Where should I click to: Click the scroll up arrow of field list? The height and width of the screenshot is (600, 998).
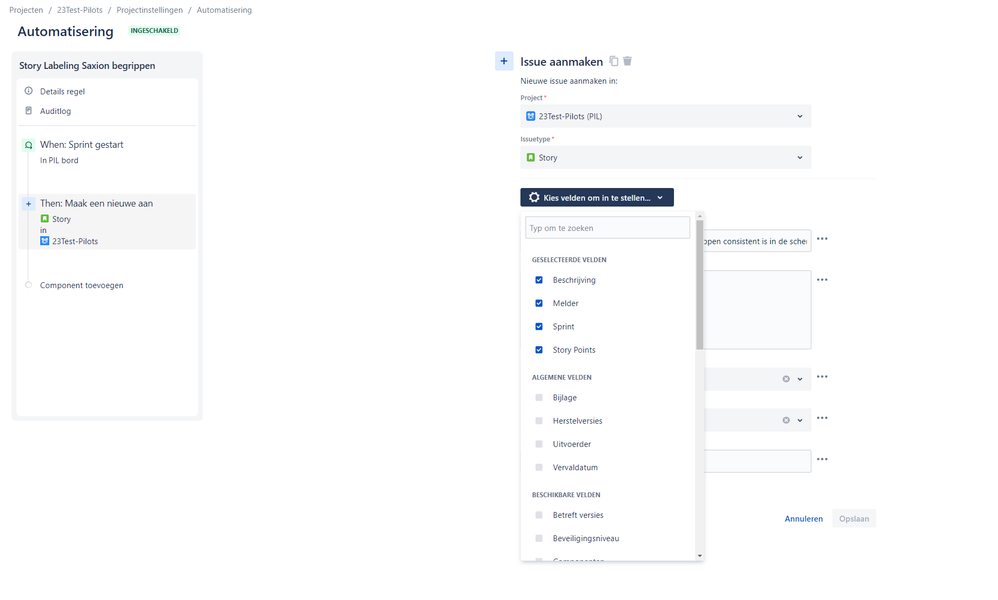699,216
